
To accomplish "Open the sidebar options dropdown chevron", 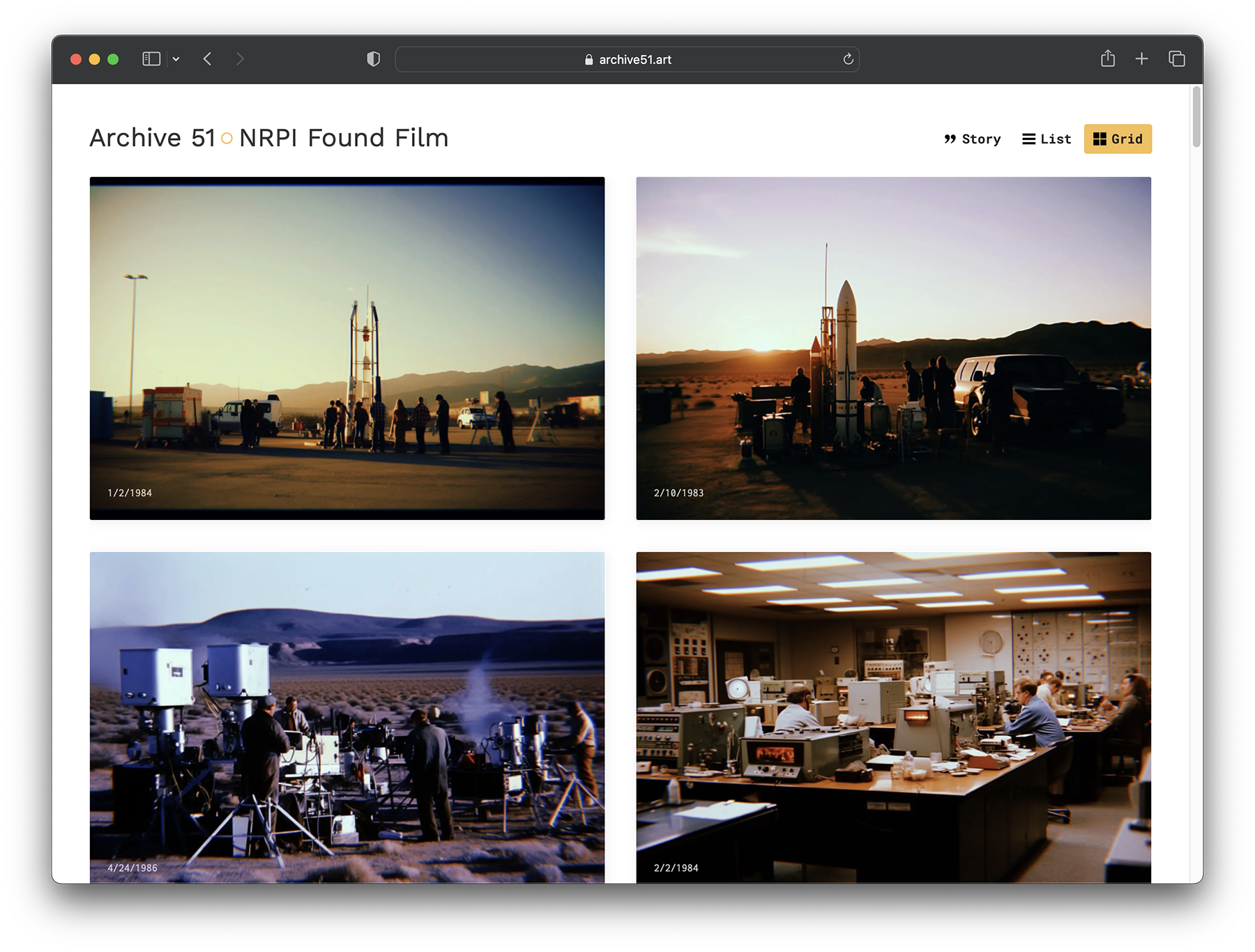I will [x=176, y=59].
